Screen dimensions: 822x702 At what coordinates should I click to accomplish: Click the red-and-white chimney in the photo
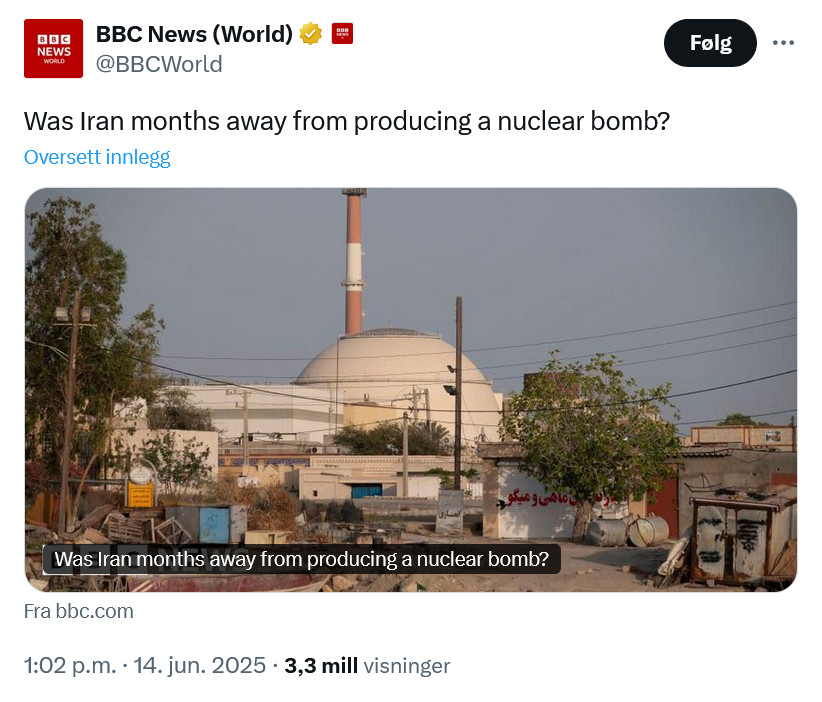coord(353,262)
